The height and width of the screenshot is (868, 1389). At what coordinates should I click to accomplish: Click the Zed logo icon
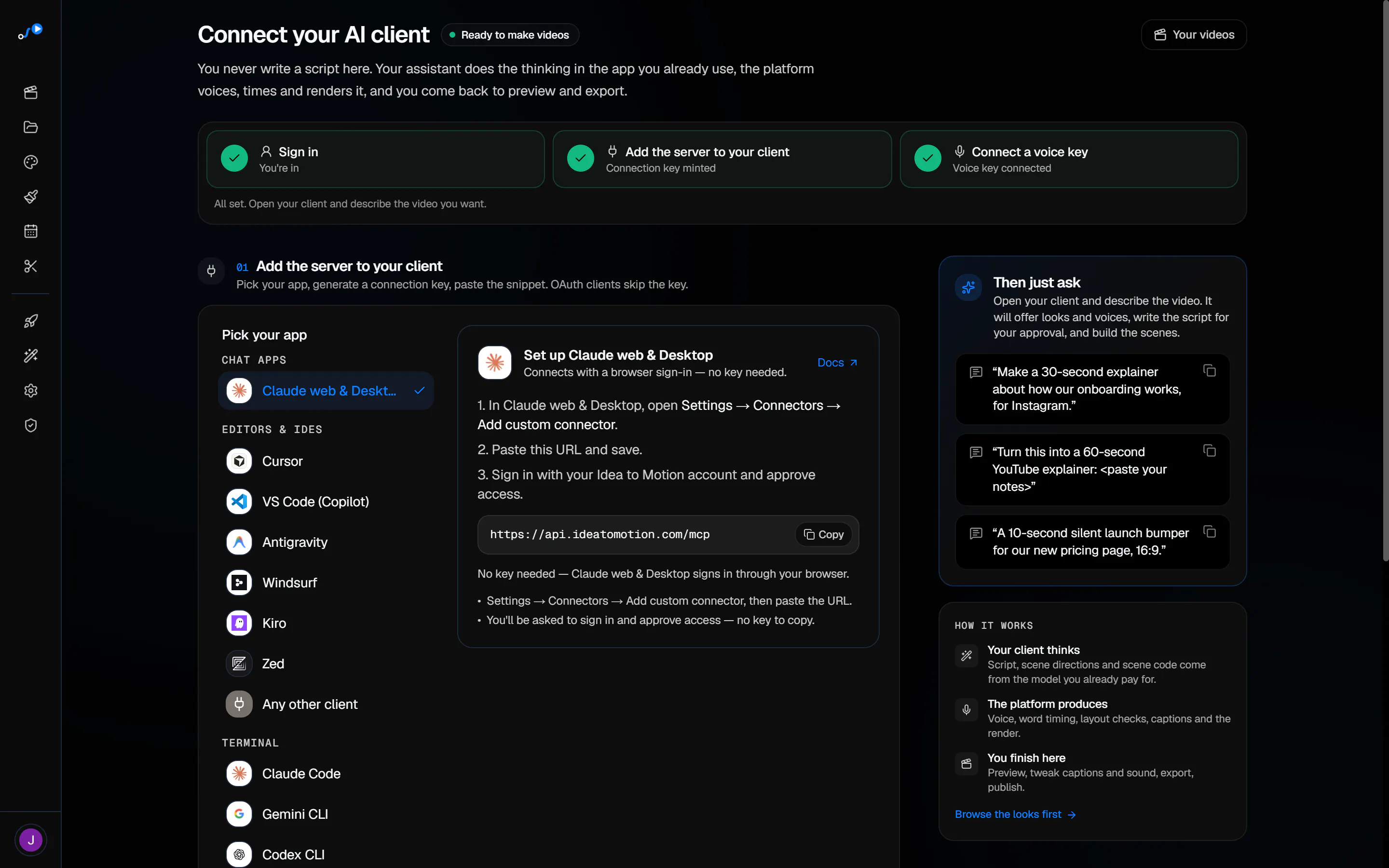[239, 664]
